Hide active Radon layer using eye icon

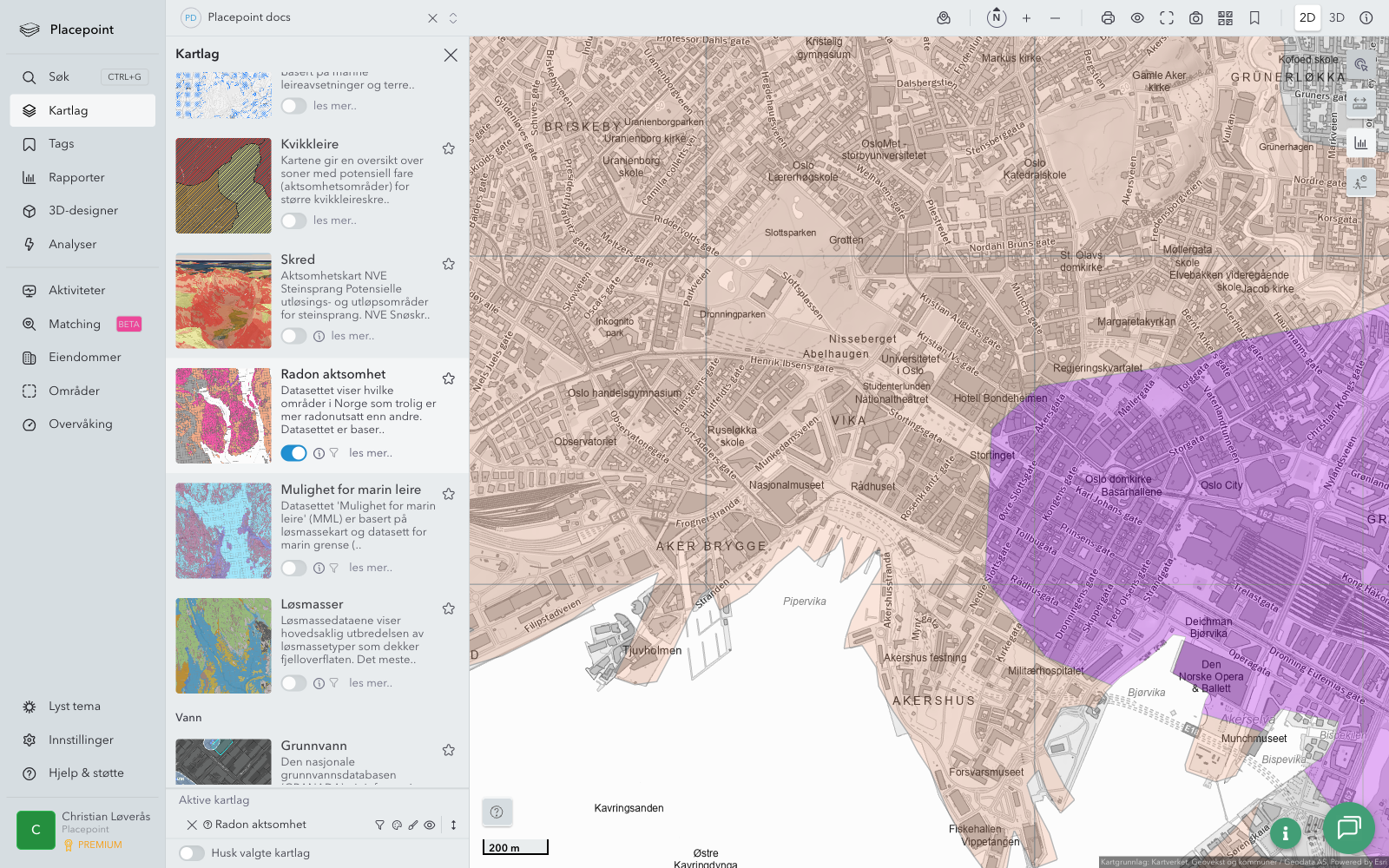[430, 825]
